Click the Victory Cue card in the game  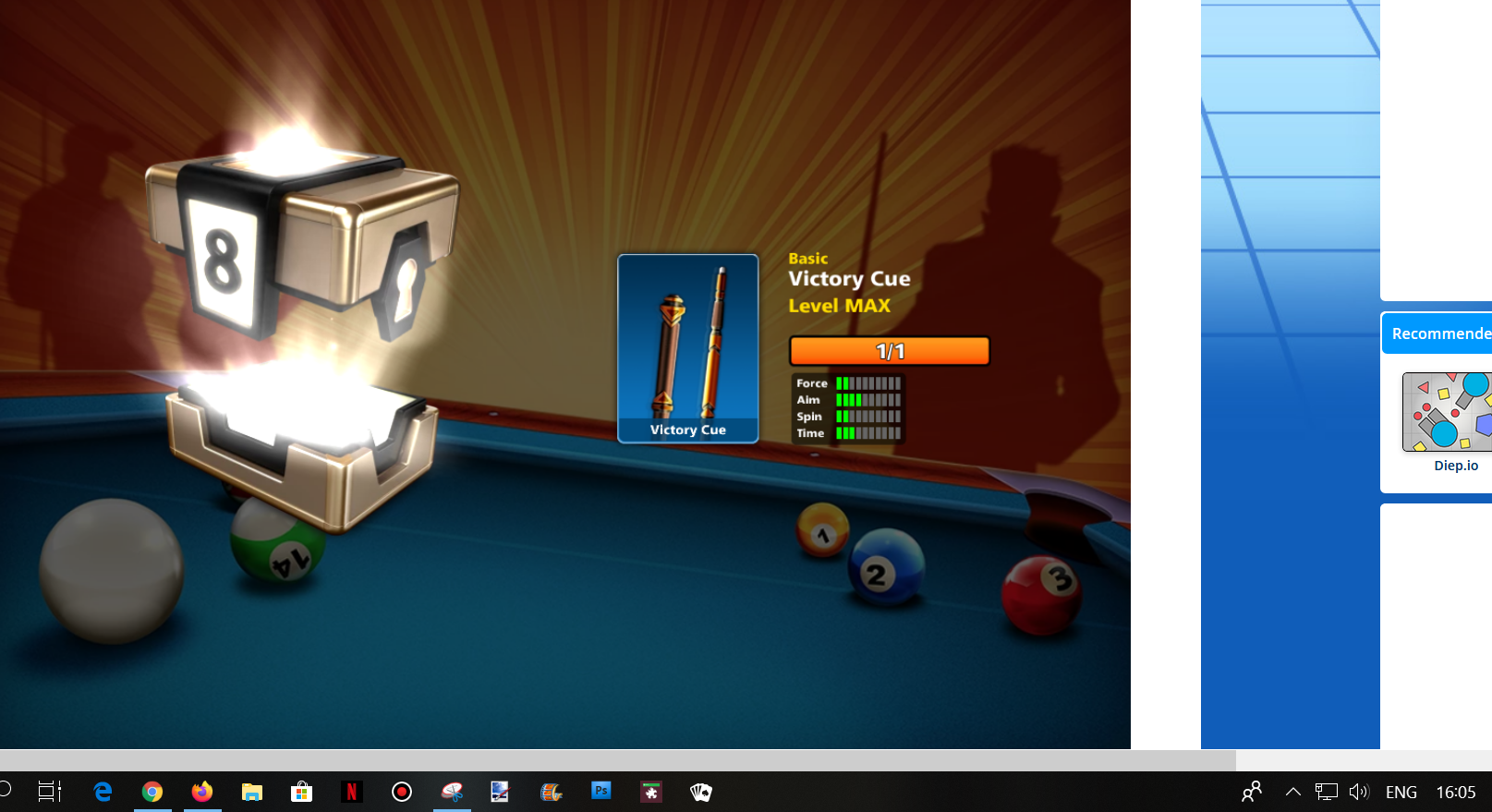pyautogui.click(x=688, y=348)
